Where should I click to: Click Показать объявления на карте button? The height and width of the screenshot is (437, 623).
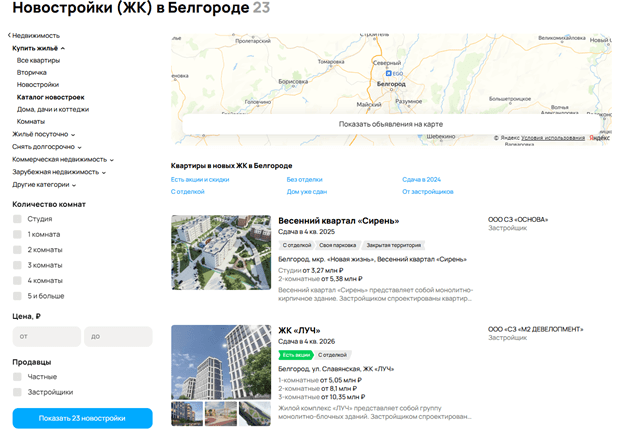390,124
